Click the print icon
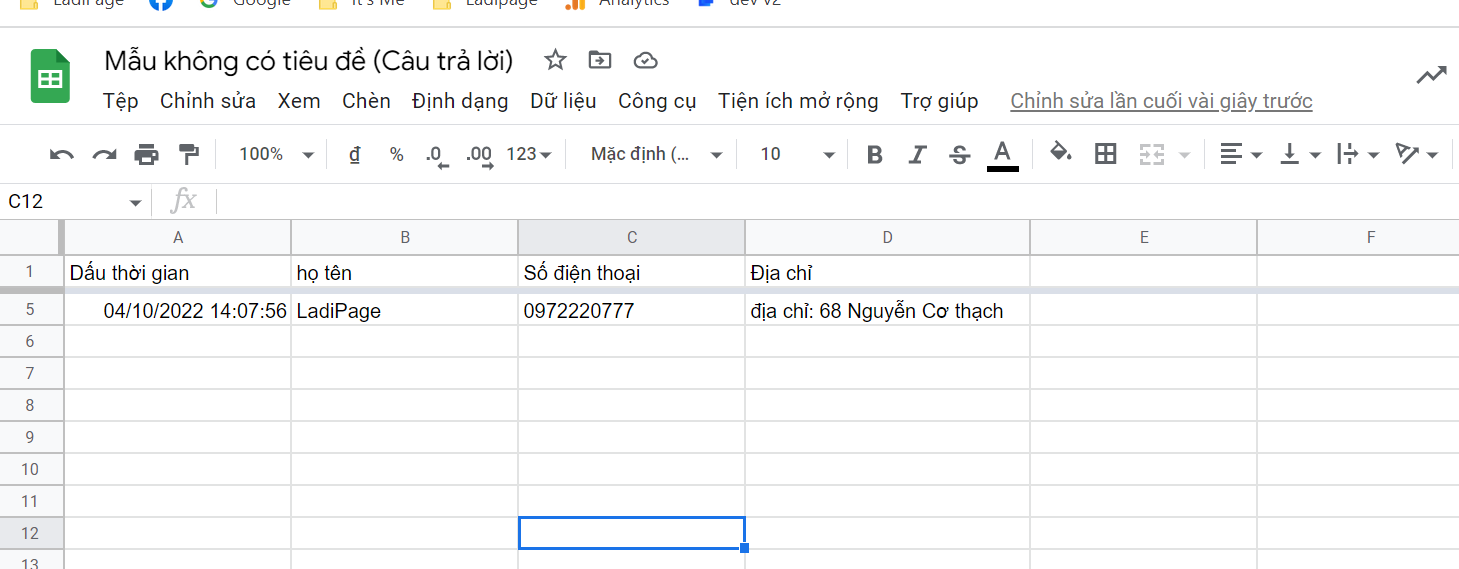The height and width of the screenshot is (569, 1459). [146, 155]
